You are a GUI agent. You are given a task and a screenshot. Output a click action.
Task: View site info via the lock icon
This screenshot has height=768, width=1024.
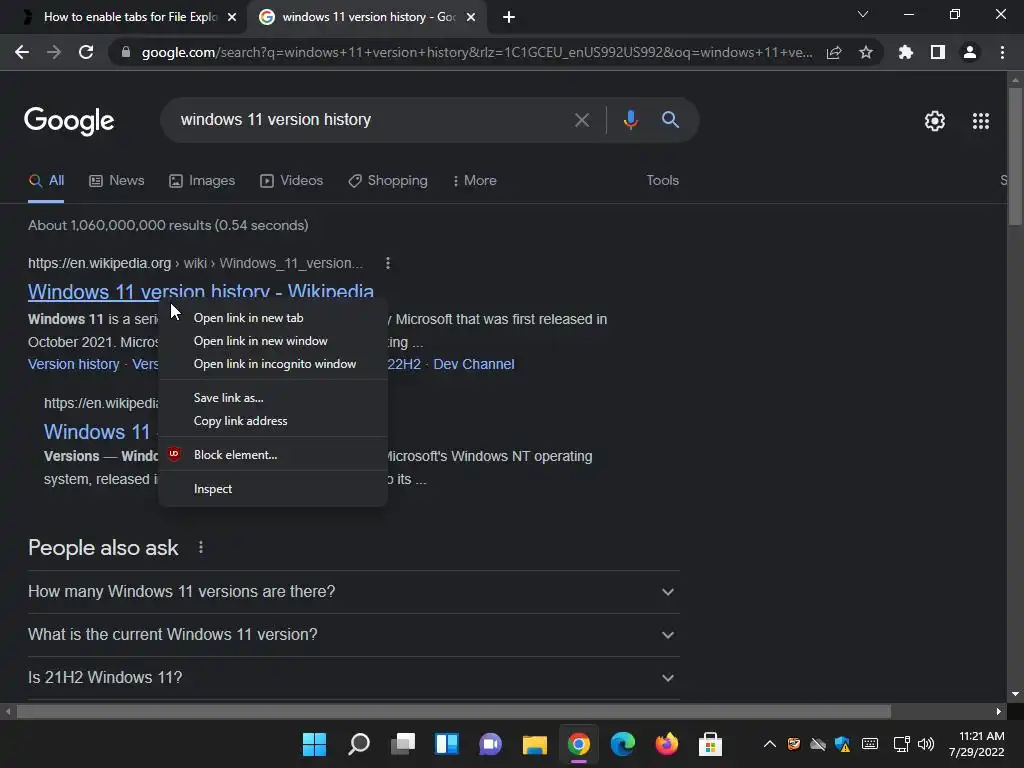126,52
